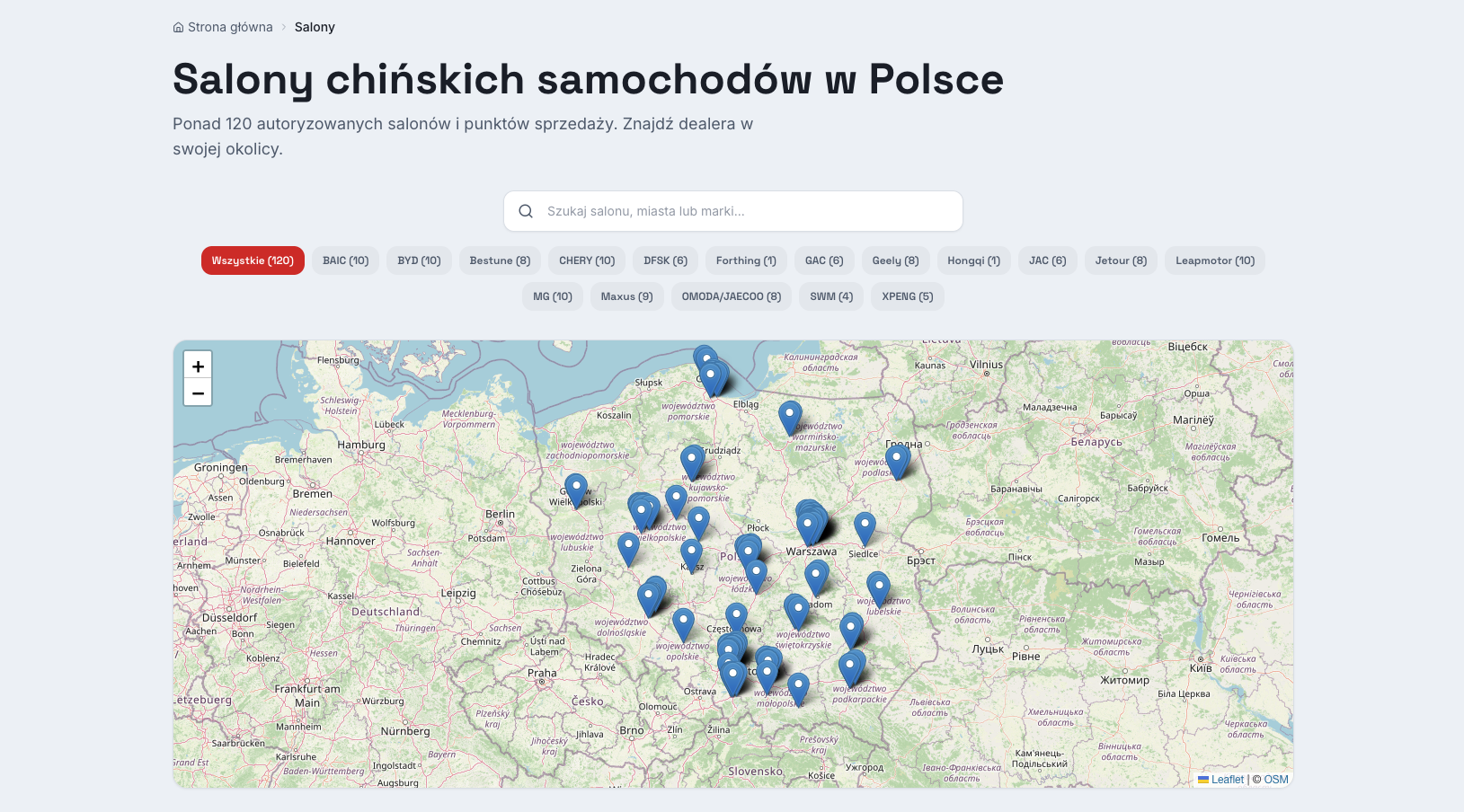
Task: Click the Wszystkie (120) filter button
Action: point(253,260)
